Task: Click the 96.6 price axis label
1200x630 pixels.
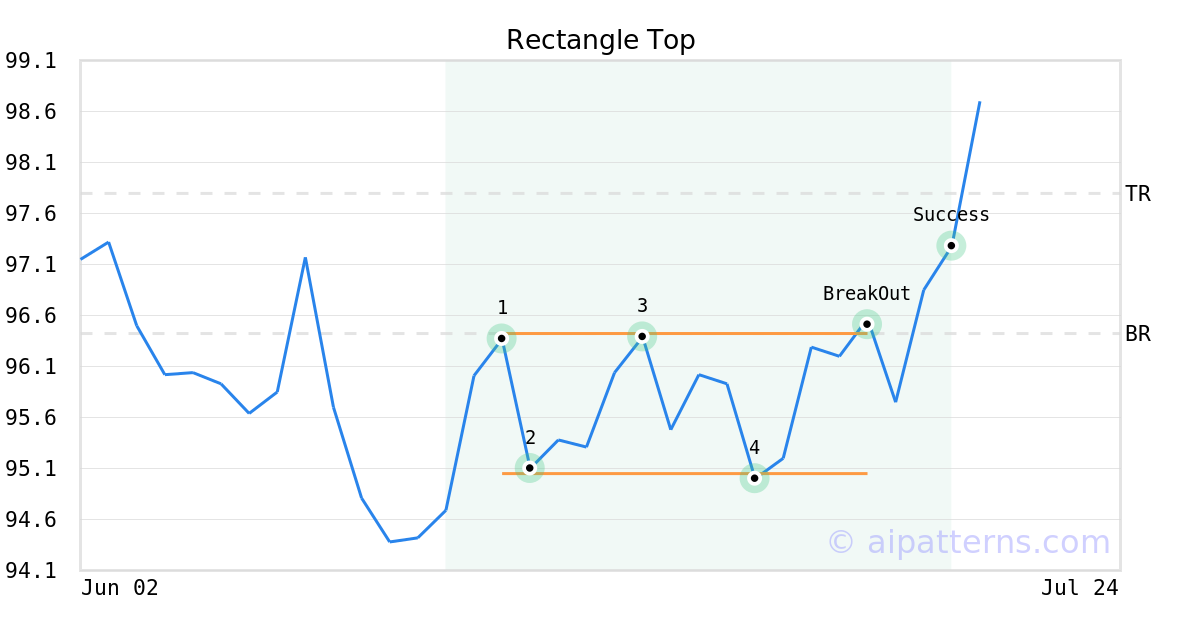Action: [x=31, y=316]
